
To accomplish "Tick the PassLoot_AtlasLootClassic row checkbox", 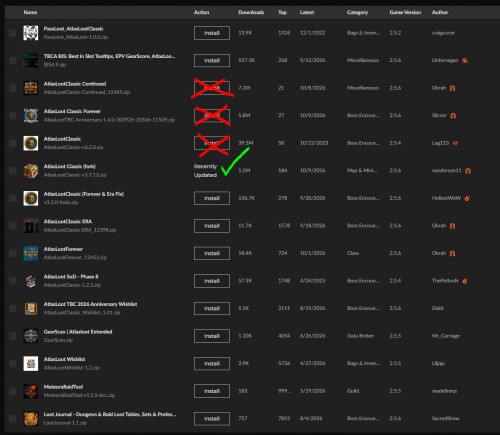I will click(x=13, y=33).
